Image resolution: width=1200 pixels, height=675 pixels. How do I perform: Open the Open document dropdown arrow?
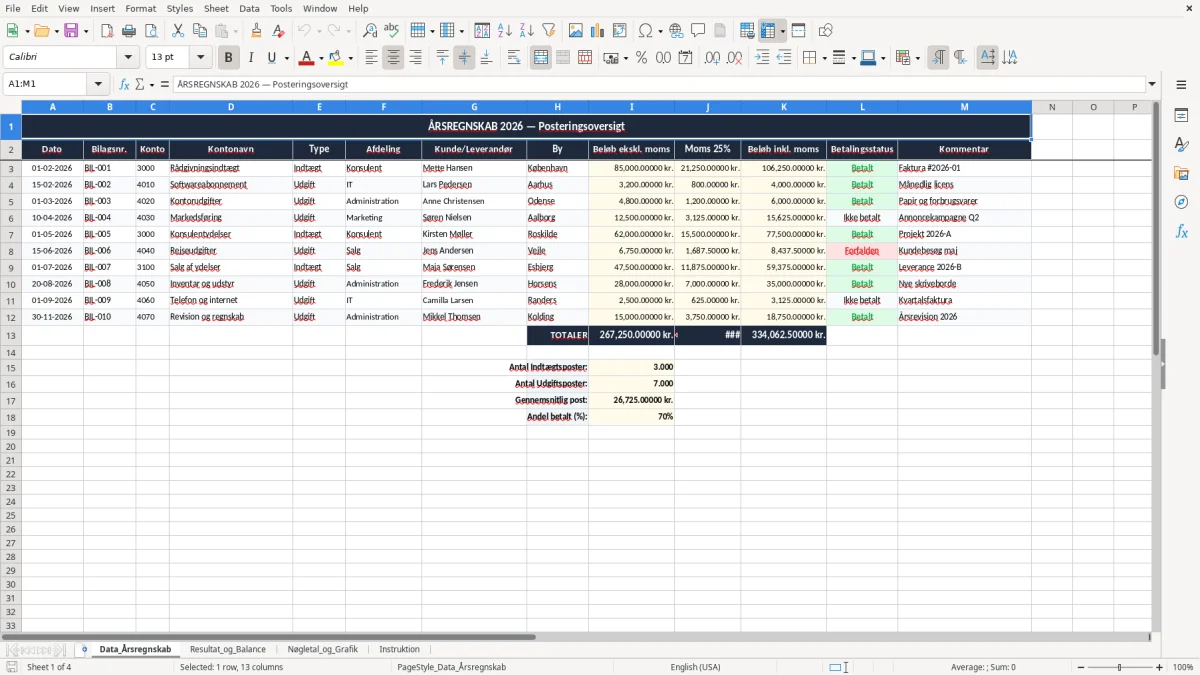tap(56, 31)
